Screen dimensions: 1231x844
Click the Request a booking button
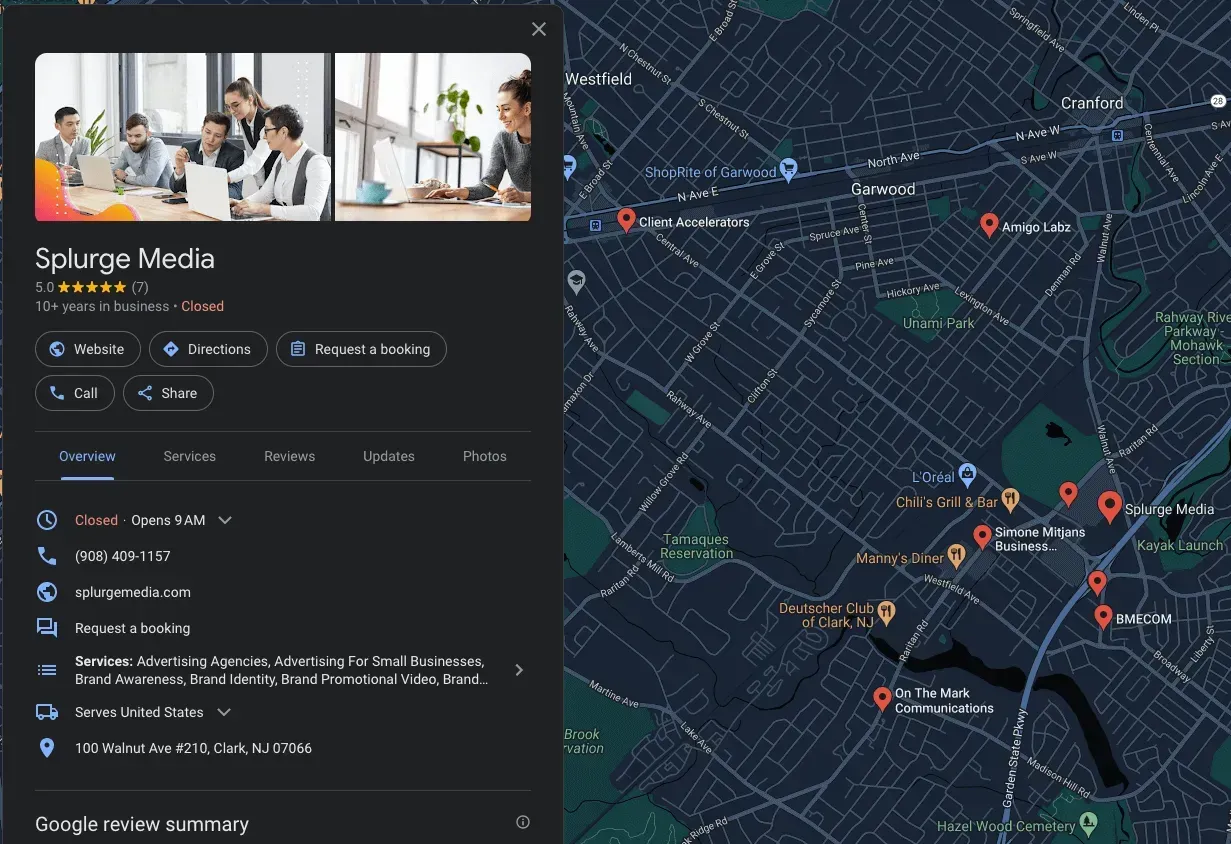361,349
